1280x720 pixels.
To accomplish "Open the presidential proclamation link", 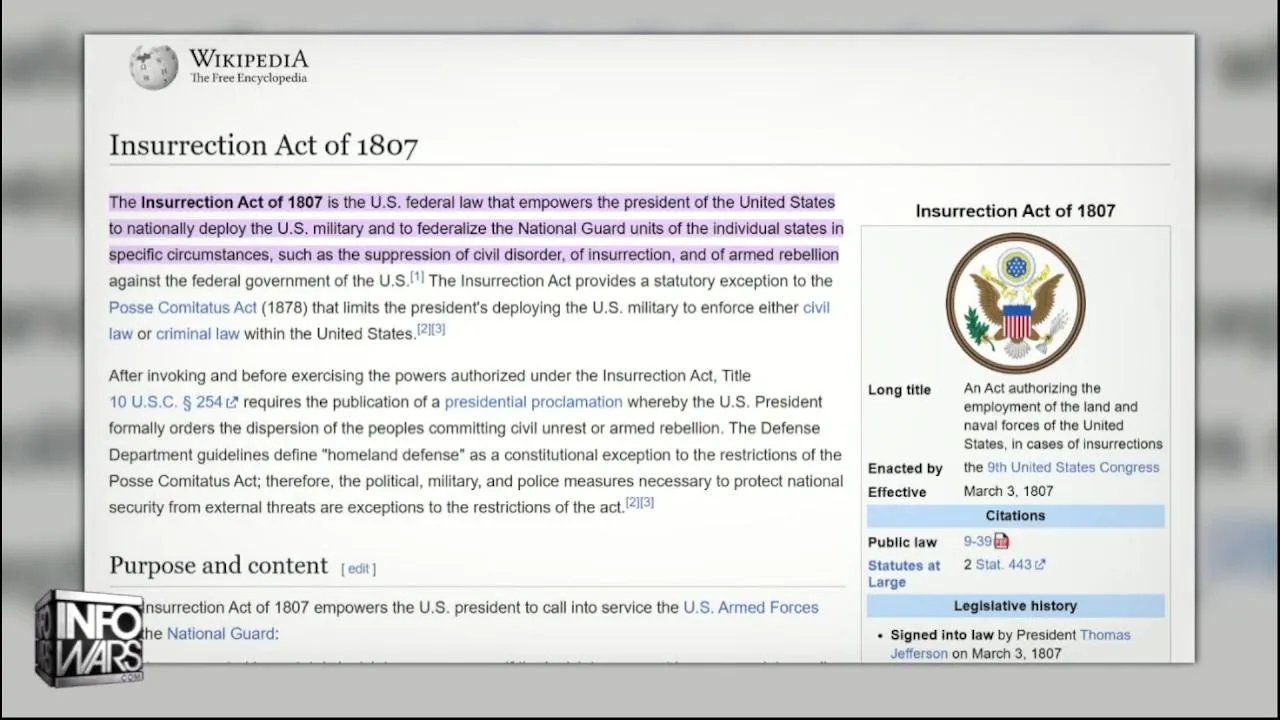I will [x=533, y=402].
